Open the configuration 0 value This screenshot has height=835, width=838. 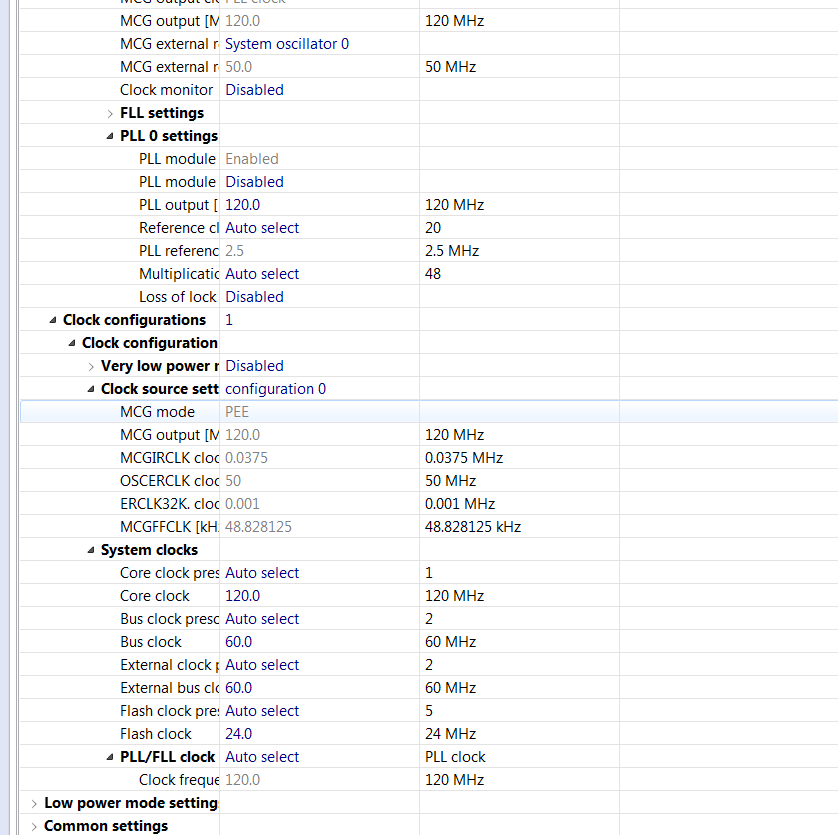275,389
